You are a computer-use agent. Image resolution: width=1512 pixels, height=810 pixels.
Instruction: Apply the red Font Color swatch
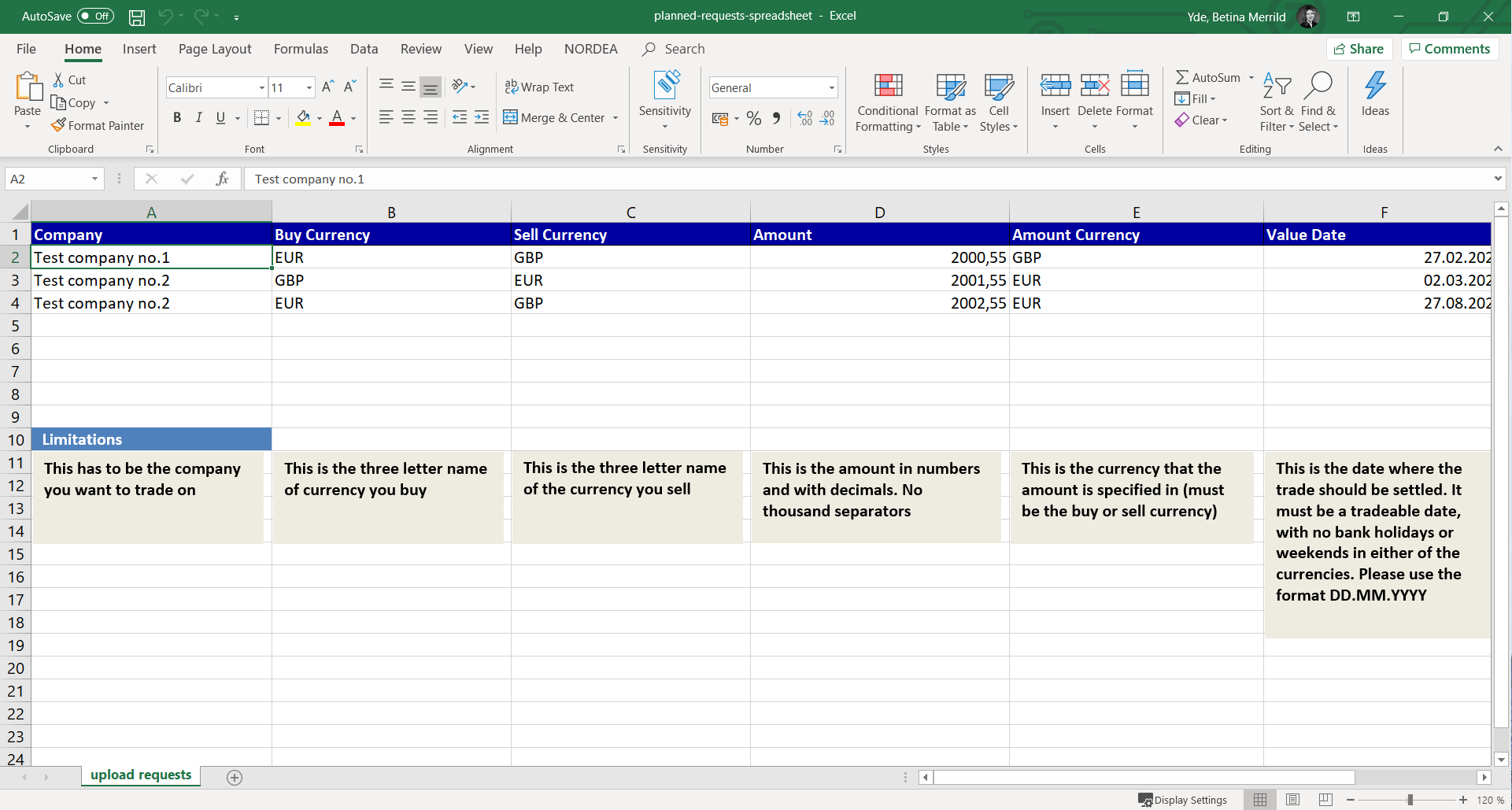(x=337, y=118)
